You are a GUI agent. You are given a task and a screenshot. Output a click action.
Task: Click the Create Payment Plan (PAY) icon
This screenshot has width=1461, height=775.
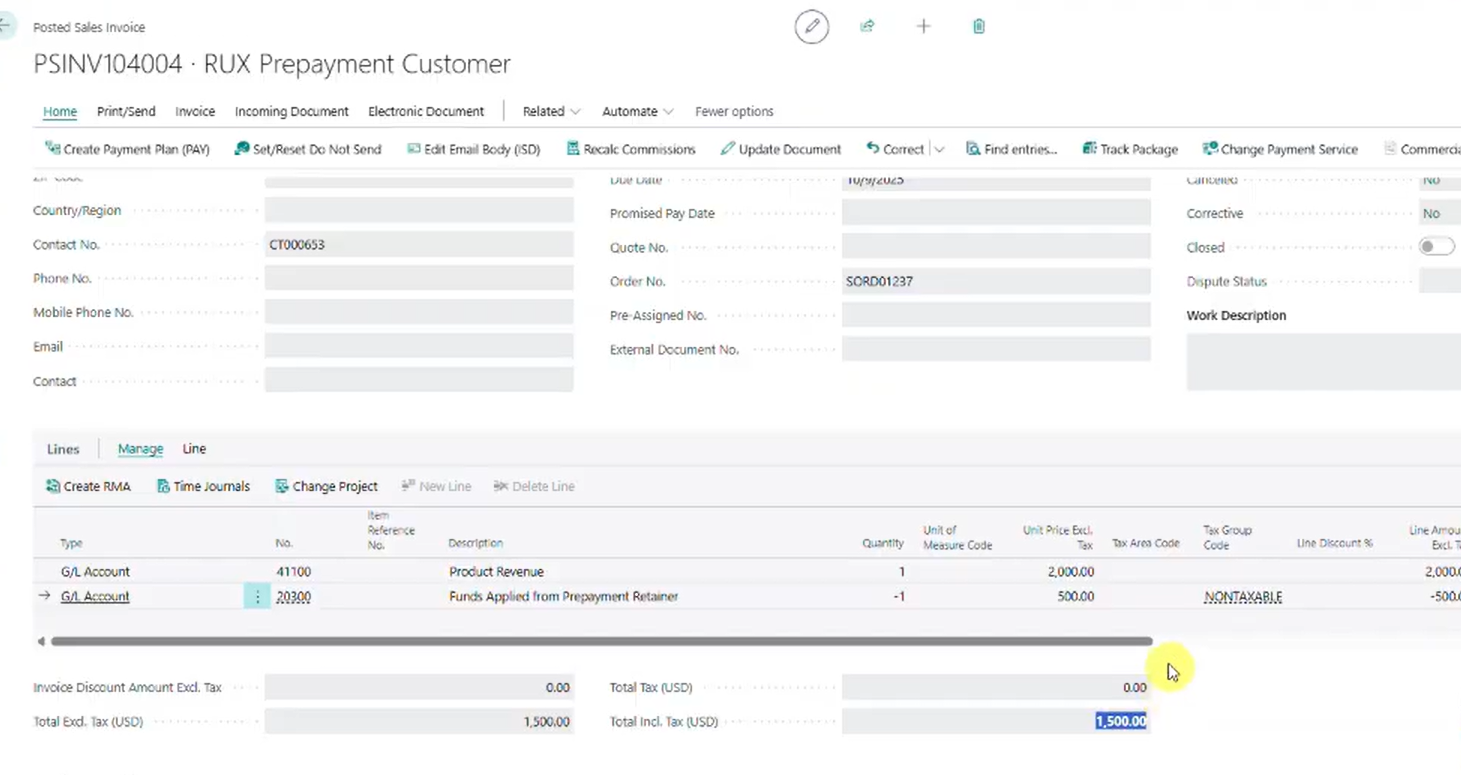point(52,149)
